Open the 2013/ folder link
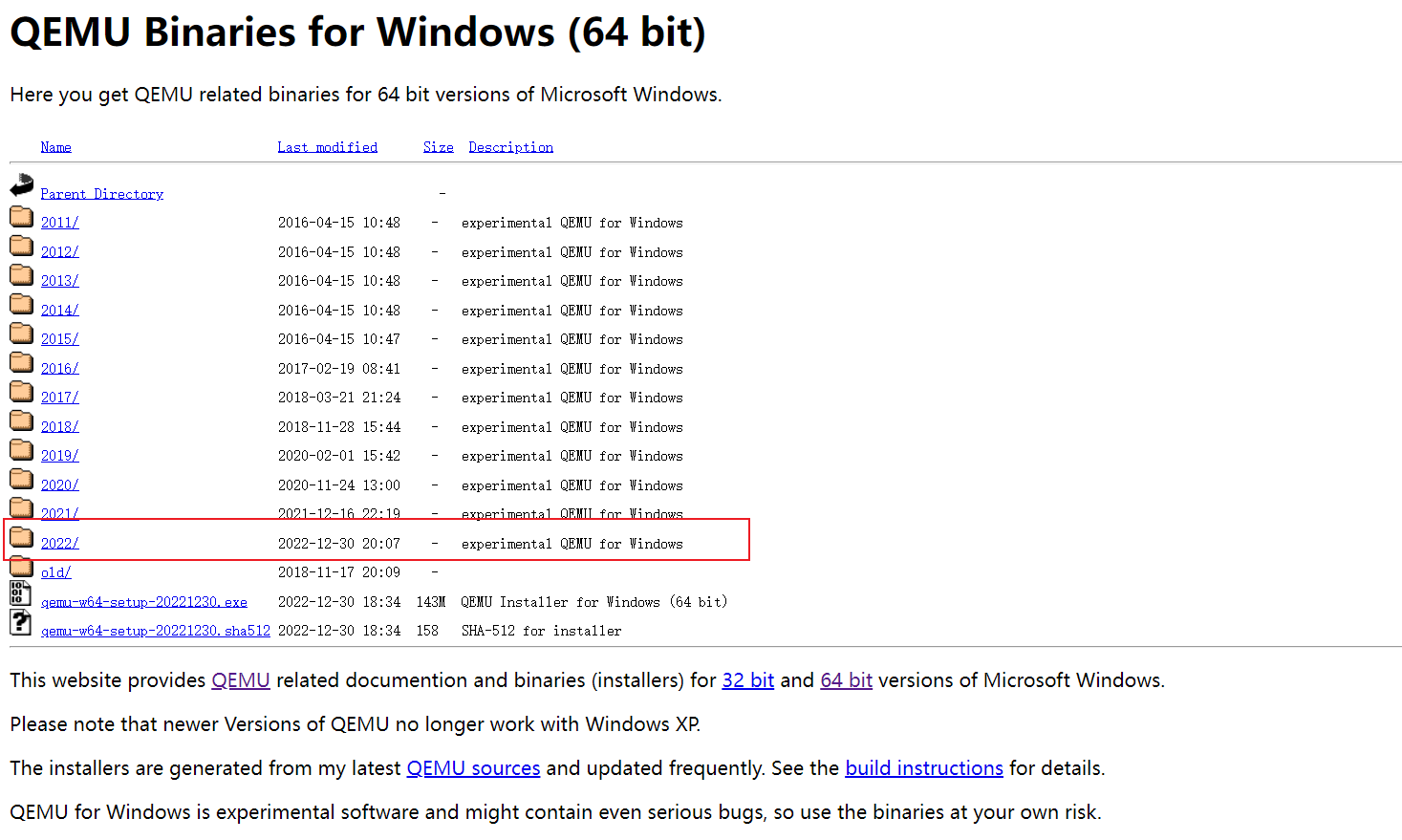The image size is (1402, 840). (x=60, y=281)
